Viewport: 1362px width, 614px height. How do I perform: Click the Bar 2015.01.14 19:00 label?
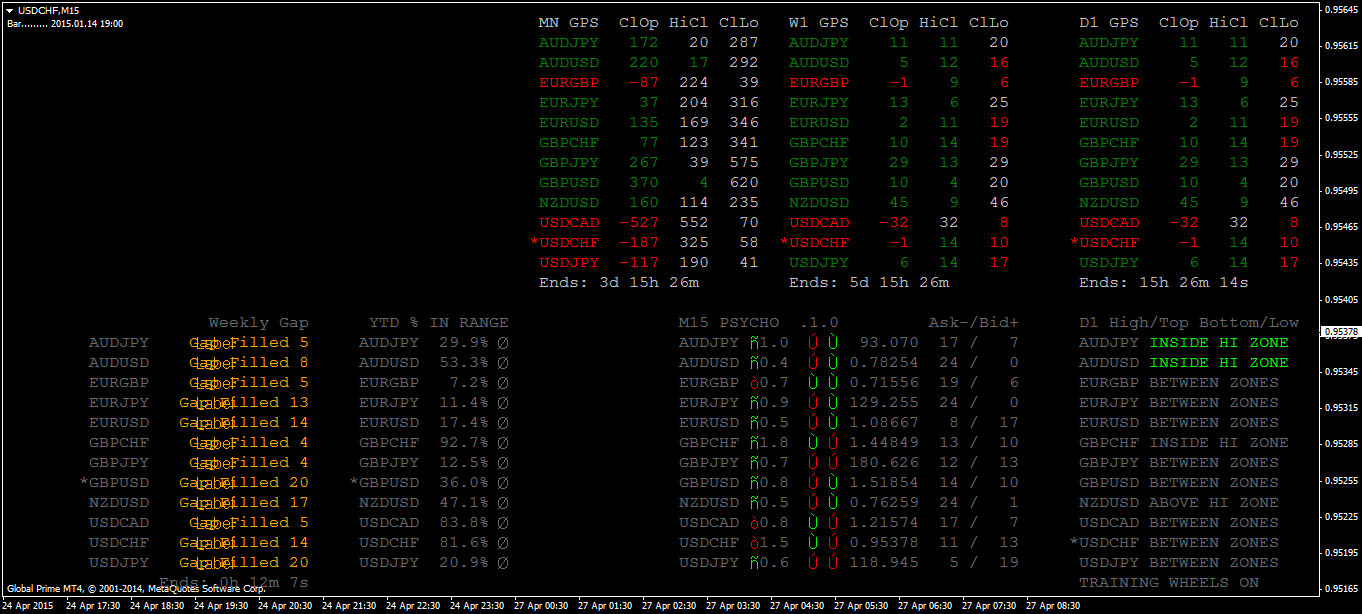[x=65, y=22]
